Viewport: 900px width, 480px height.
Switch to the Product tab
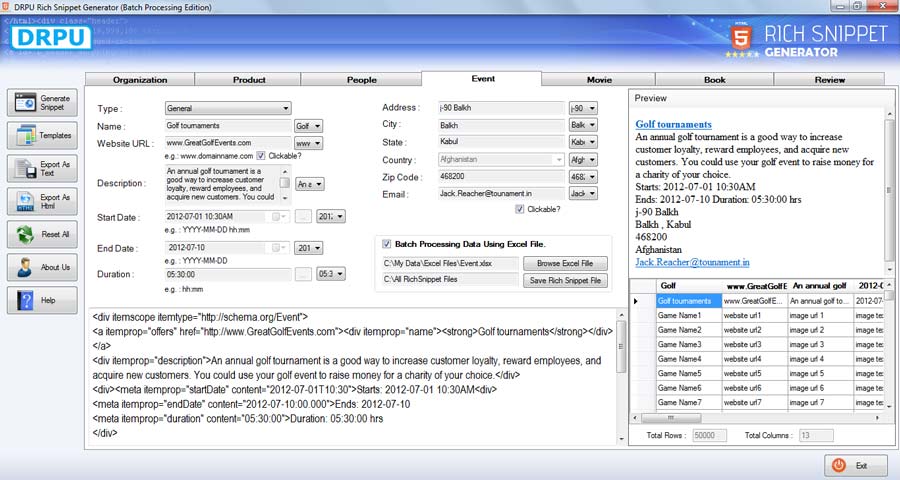(x=249, y=80)
